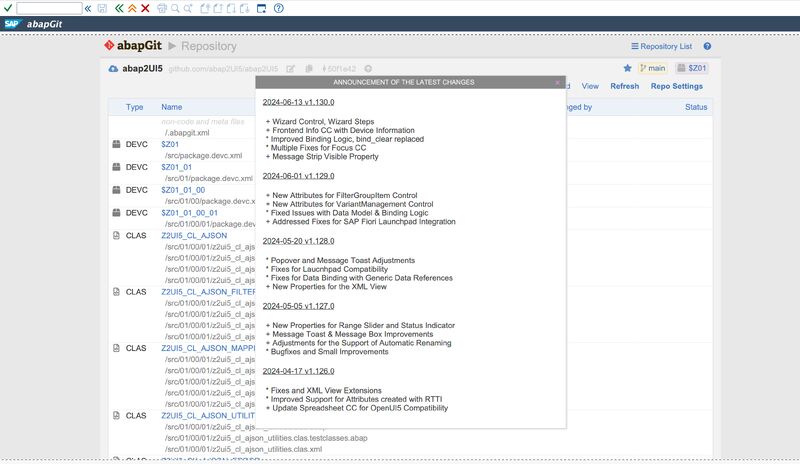The image size is (800, 464).
Task: Click the Next Page icon
Action: point(231,8)
